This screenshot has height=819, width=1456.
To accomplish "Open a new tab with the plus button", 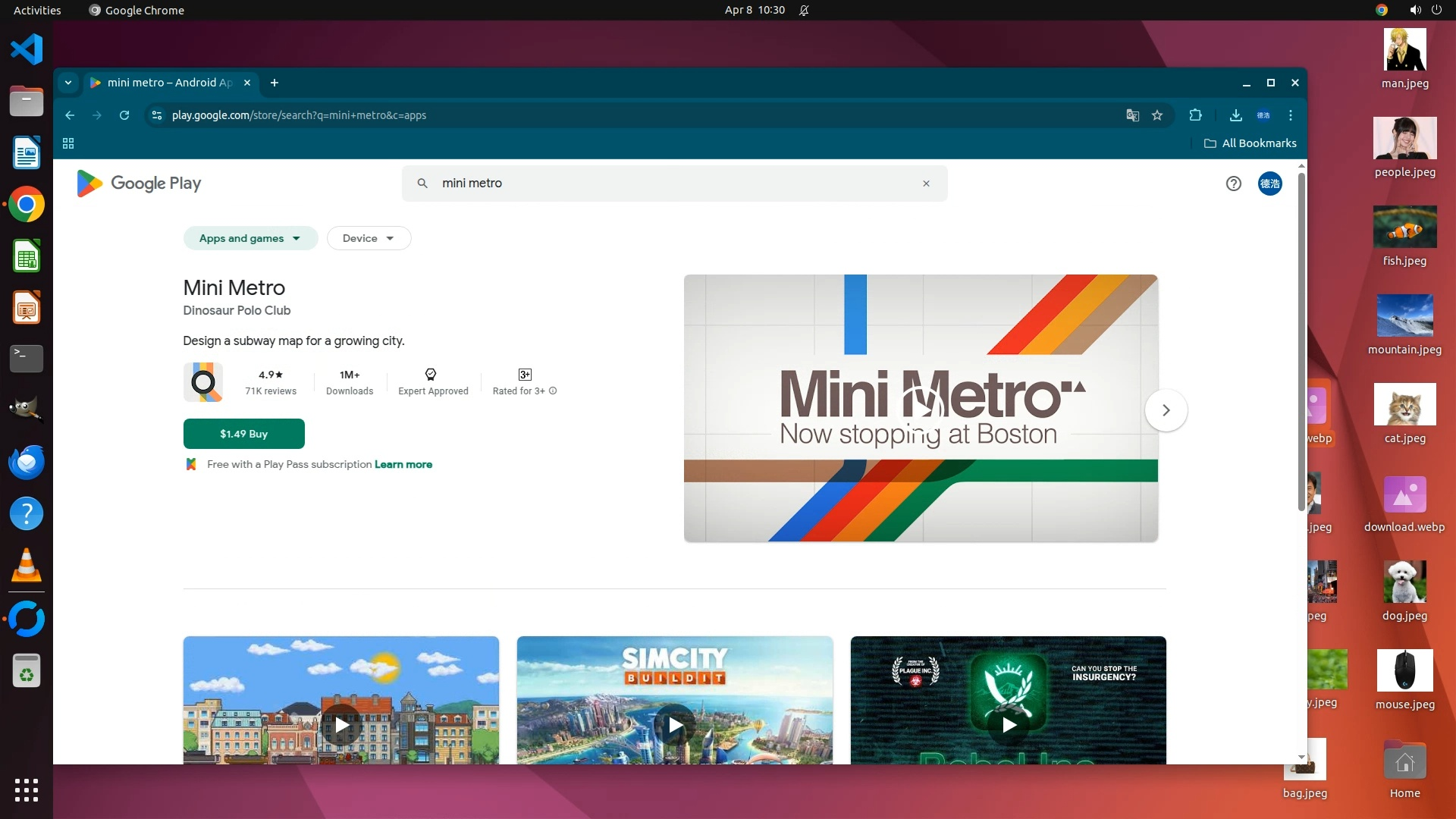I will coord(275,83).
